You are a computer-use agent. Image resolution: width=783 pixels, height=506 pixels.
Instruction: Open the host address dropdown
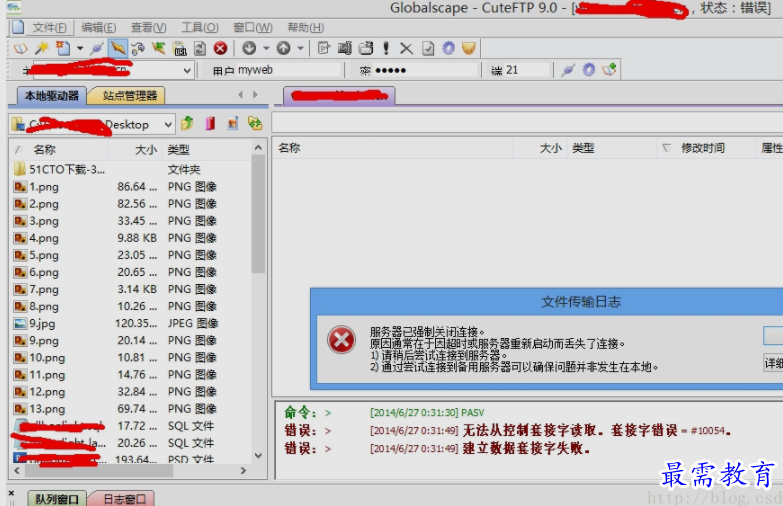pyautogui.click(x=187, y=70)
